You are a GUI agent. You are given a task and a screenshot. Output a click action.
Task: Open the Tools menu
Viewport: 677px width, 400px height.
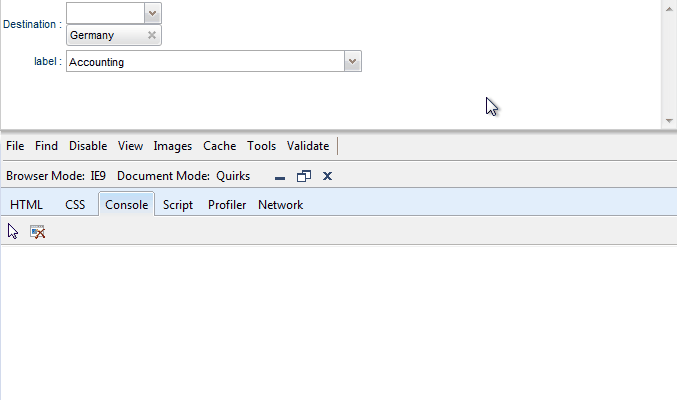tap(262, 146)
